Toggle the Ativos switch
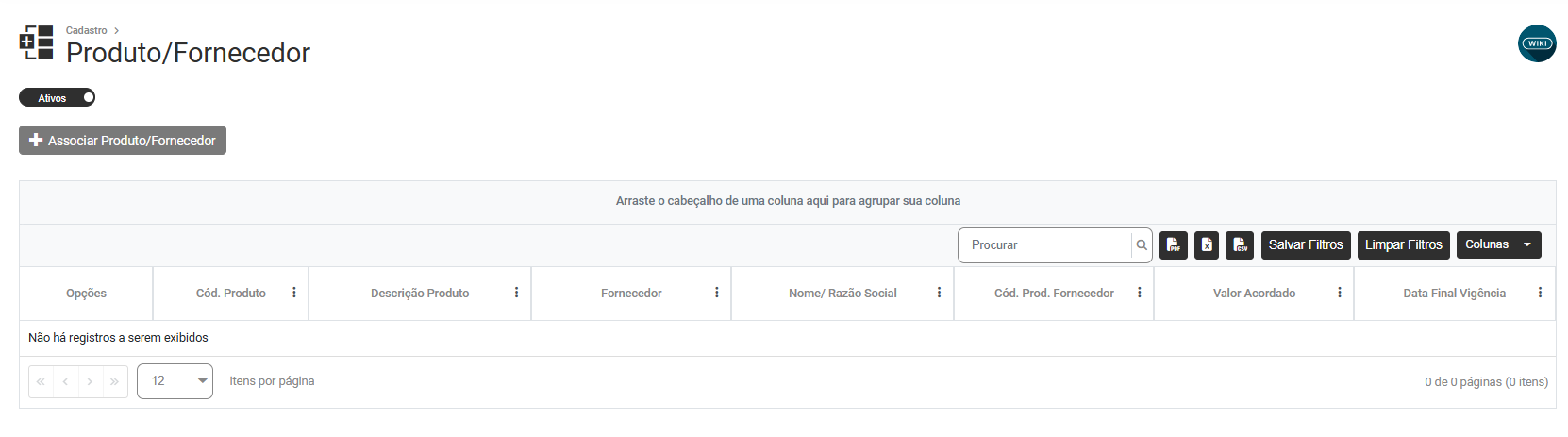The image size is (1568, 437). pyautogui.click(x=58, y=97)
